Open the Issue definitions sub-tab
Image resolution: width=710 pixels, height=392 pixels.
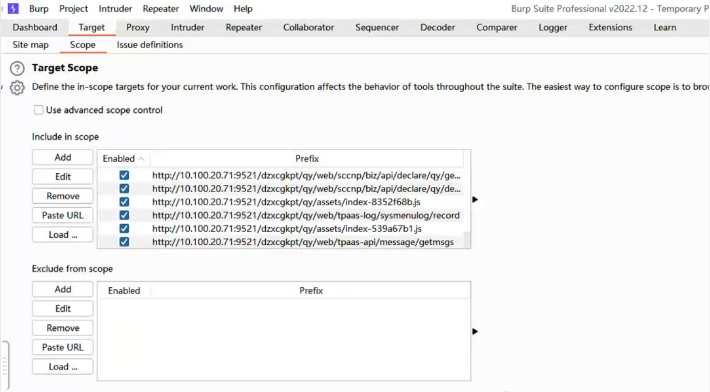[150, 45]
